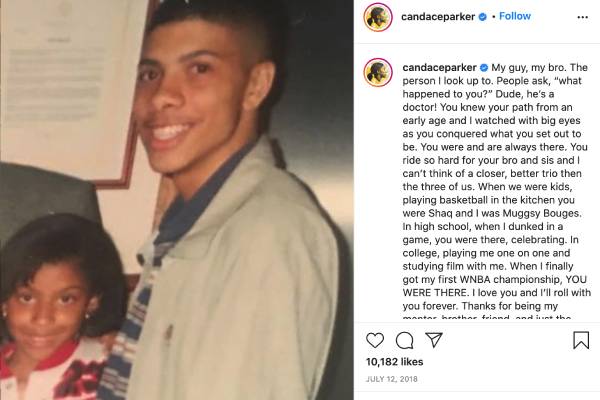Open the candaceparker username in the header
Viewport: 600px width, 400px height.
click(x=438, y=16)
